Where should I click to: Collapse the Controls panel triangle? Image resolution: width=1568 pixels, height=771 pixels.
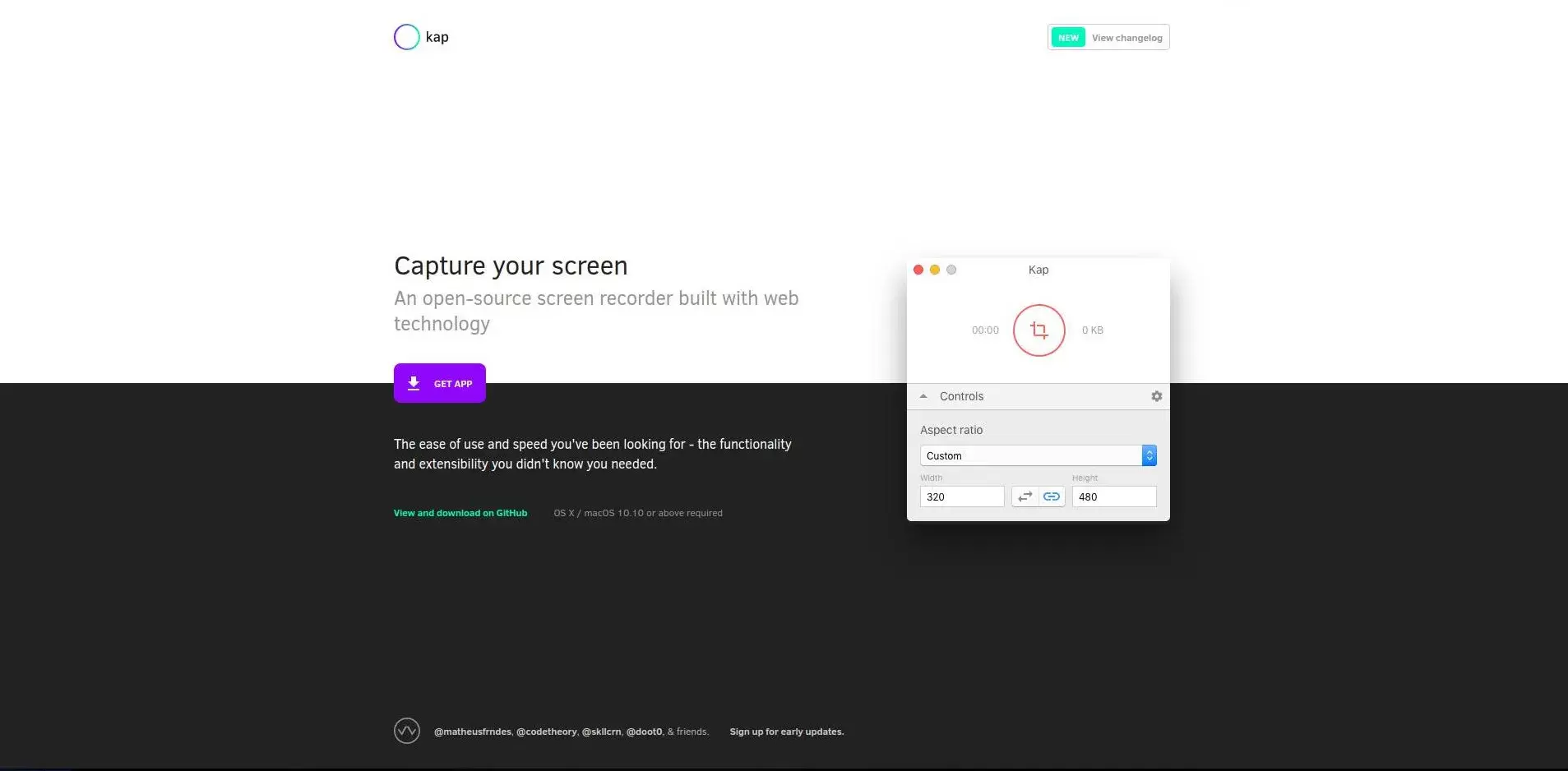923,396
